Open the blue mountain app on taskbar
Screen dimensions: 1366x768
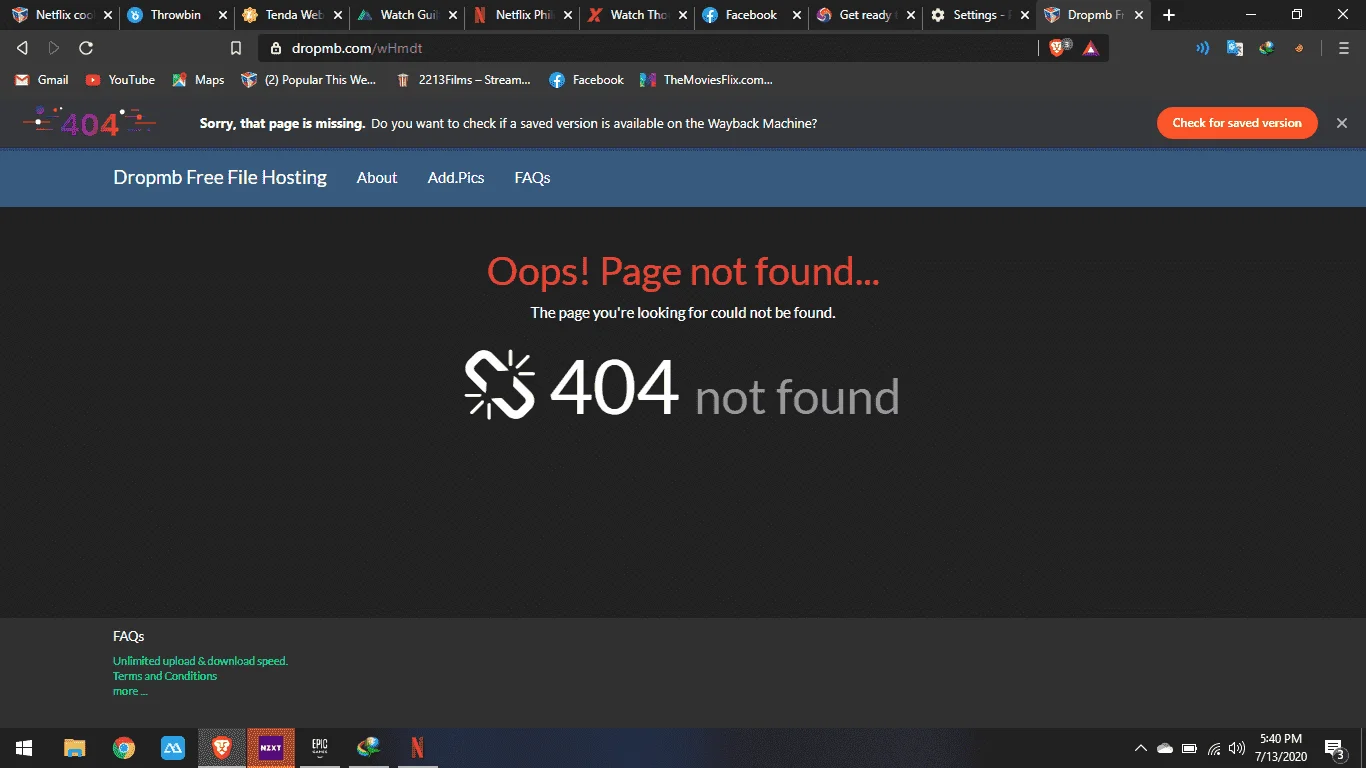pos(173,748)
